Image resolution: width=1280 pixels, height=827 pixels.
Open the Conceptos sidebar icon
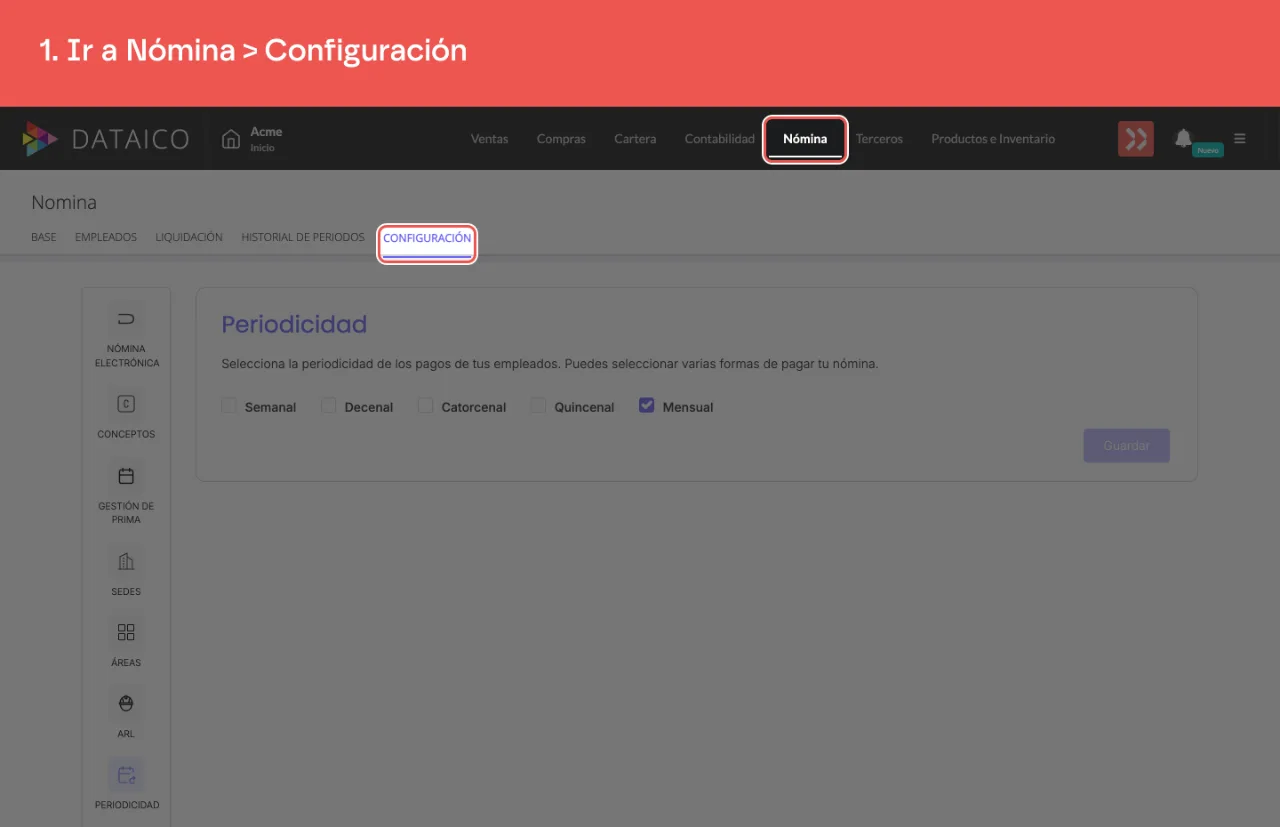126,404
